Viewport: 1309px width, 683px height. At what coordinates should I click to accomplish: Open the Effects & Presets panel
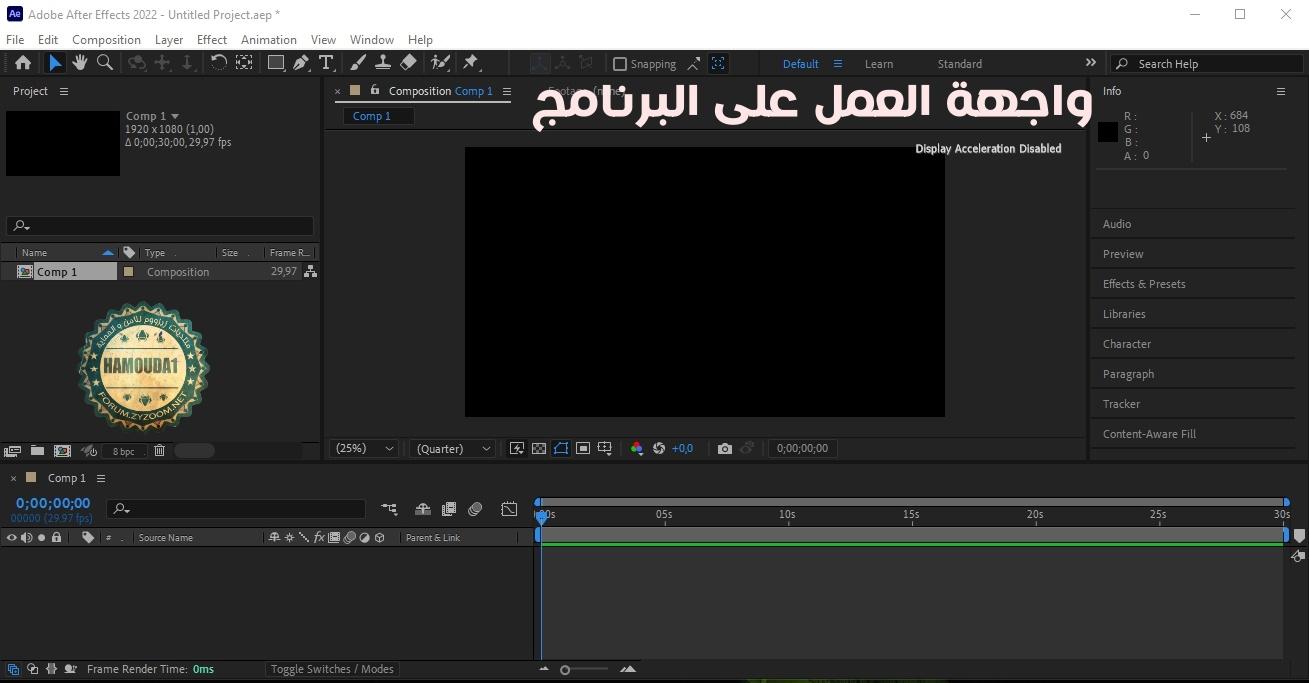[1144, 284]
